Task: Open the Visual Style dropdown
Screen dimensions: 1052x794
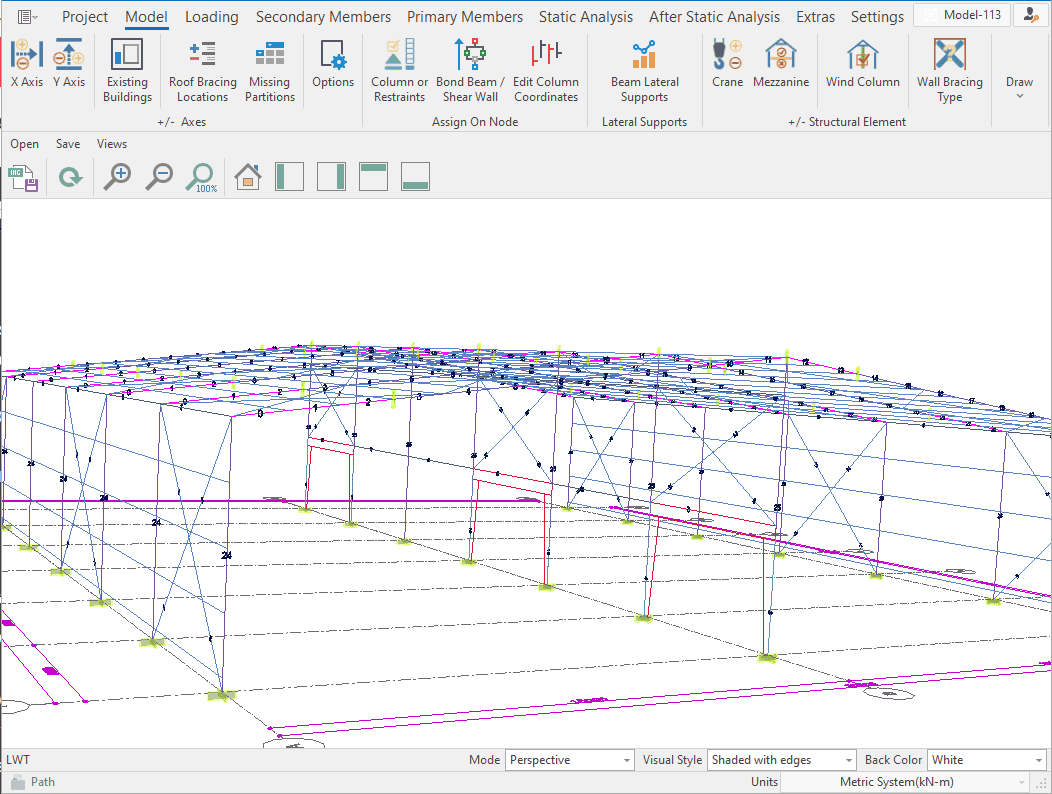Action: click(x=781, y=760)
